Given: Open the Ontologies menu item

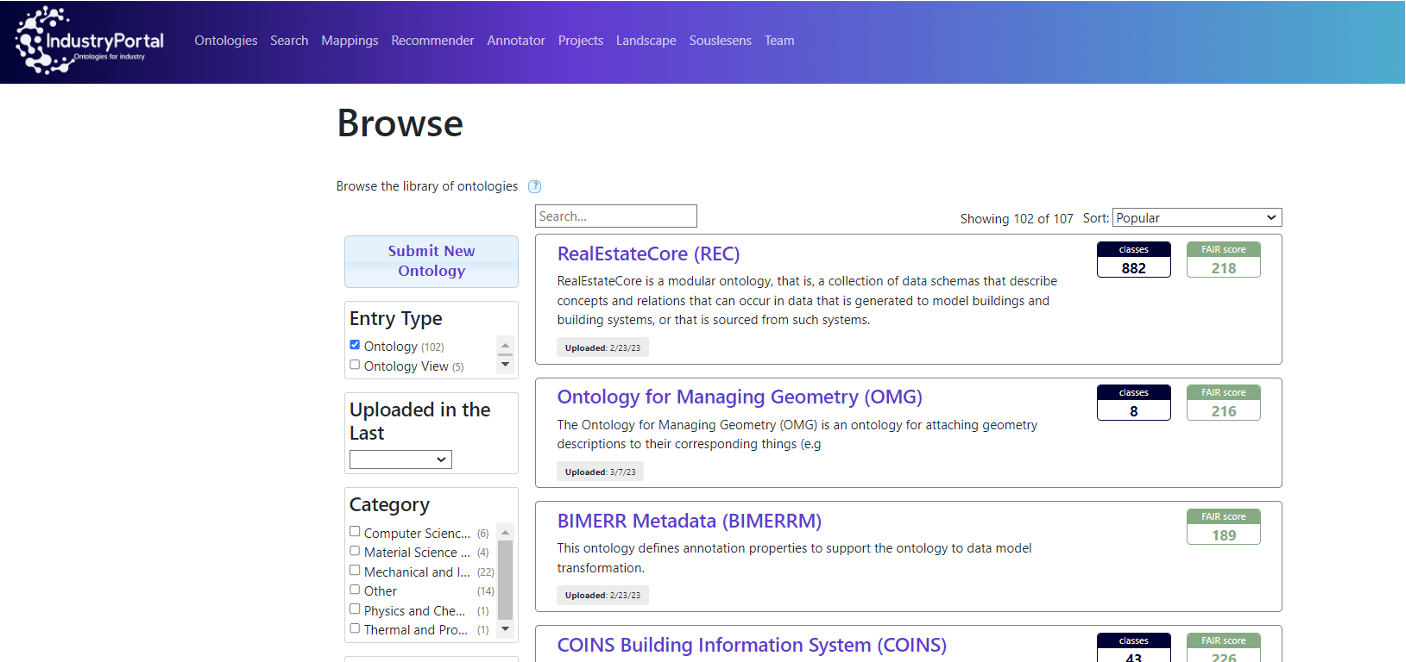Looking at the screenshot, I should tap(226, 41).
